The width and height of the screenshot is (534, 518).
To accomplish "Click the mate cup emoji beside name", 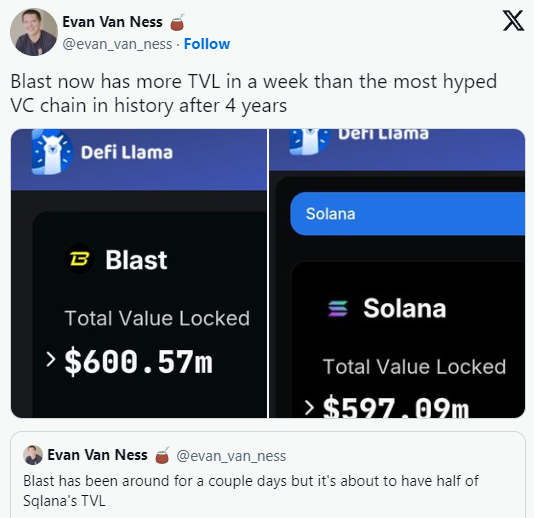I will coord(177,22).
